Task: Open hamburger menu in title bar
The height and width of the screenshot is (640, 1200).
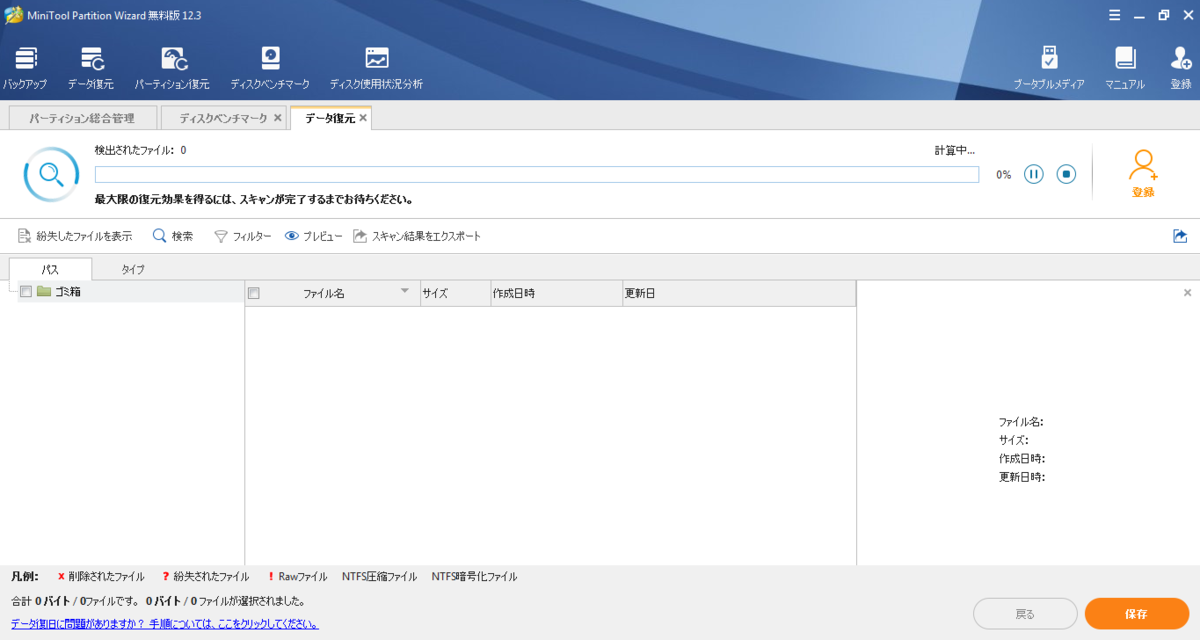Action: click(x=1114, y=15)
